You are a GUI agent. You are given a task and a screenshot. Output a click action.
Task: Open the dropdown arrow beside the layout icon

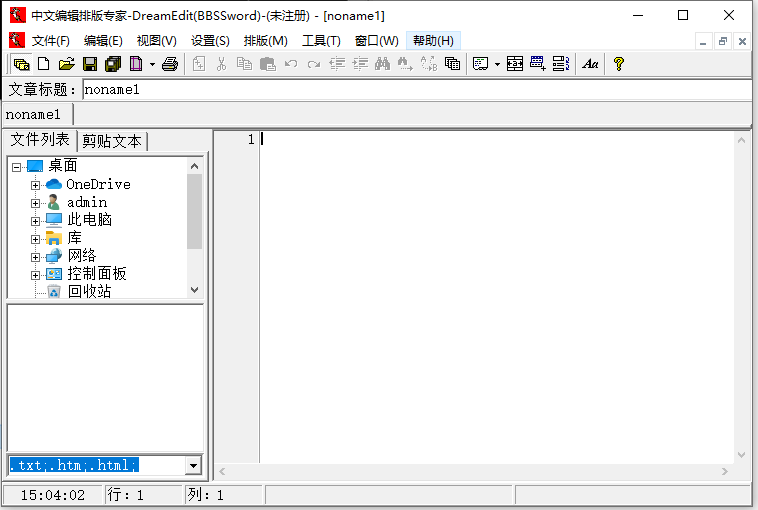(x=497, y=64)
